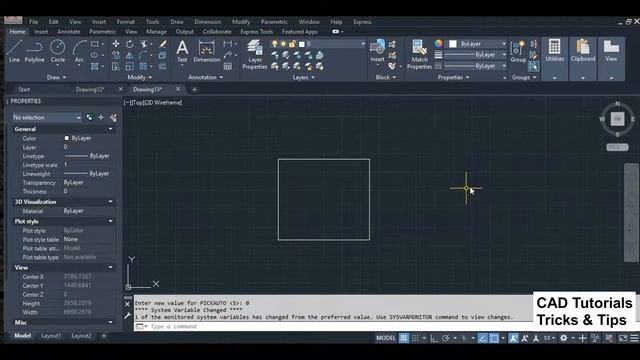
Task: Expand the Annotation panel dropdown
Action: coord(205,77)
